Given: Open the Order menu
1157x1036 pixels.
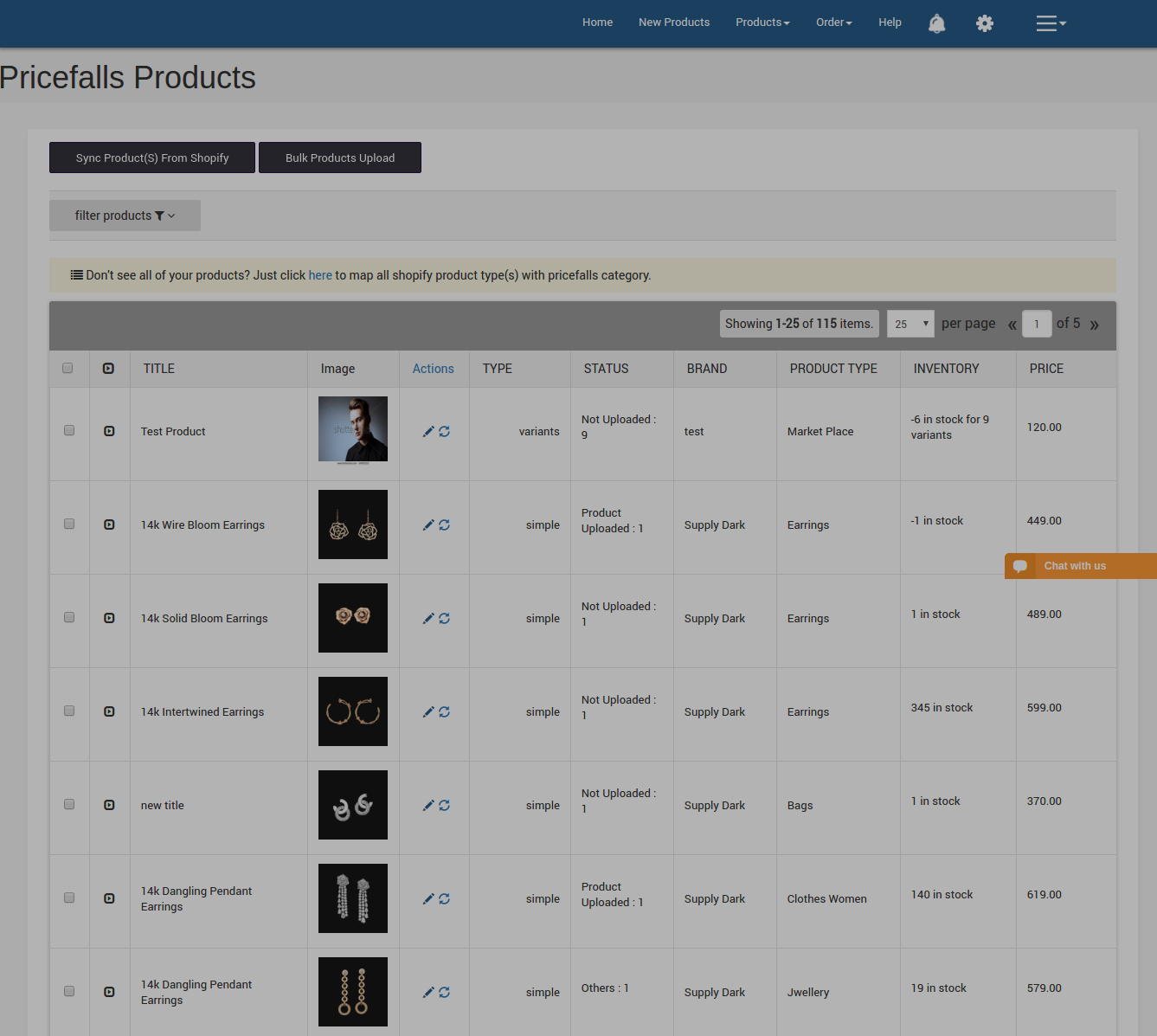Looking at the screenshot, I should [x=832, y=22].
